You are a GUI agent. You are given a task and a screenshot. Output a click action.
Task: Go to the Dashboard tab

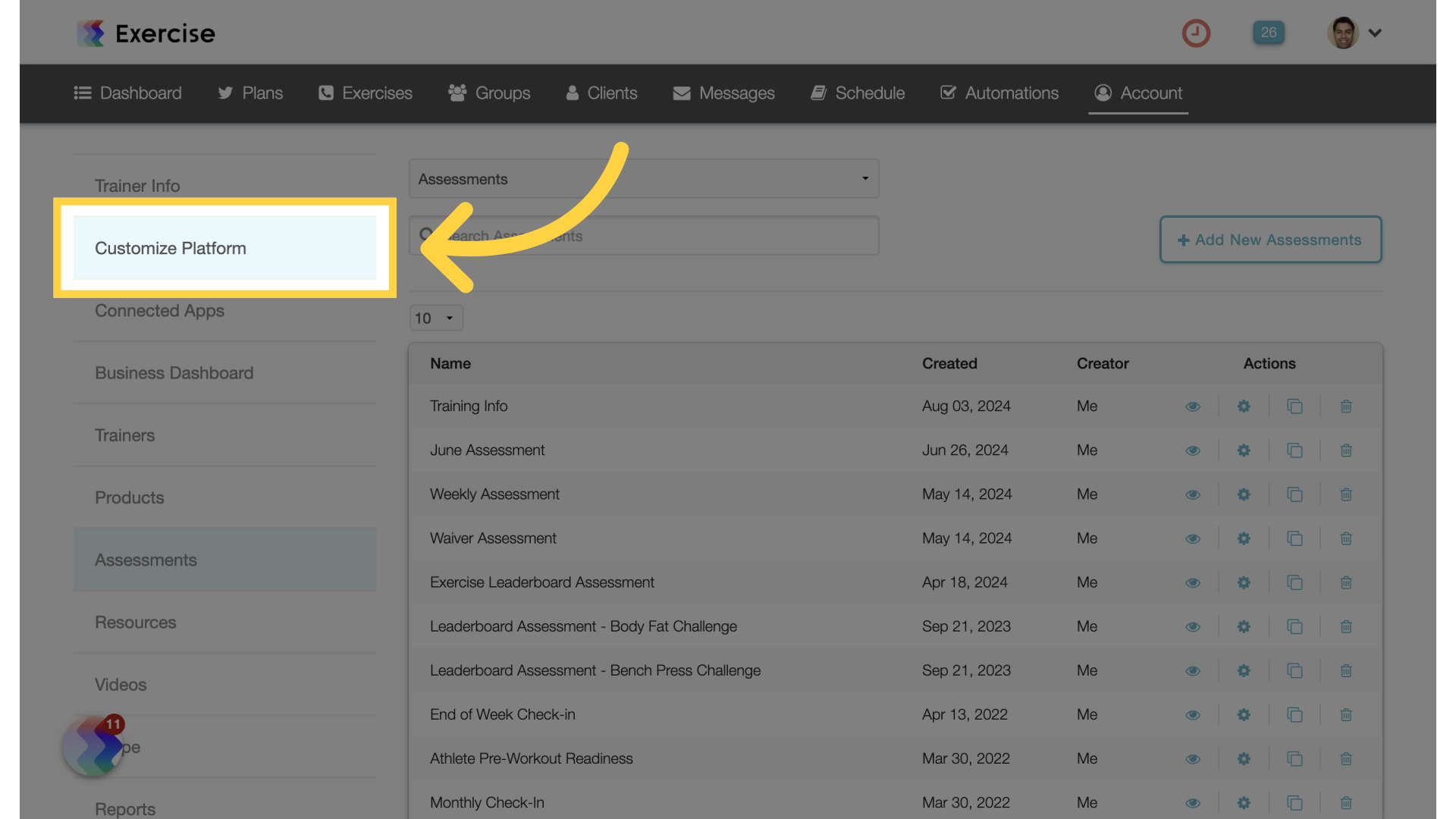[127, 93]
